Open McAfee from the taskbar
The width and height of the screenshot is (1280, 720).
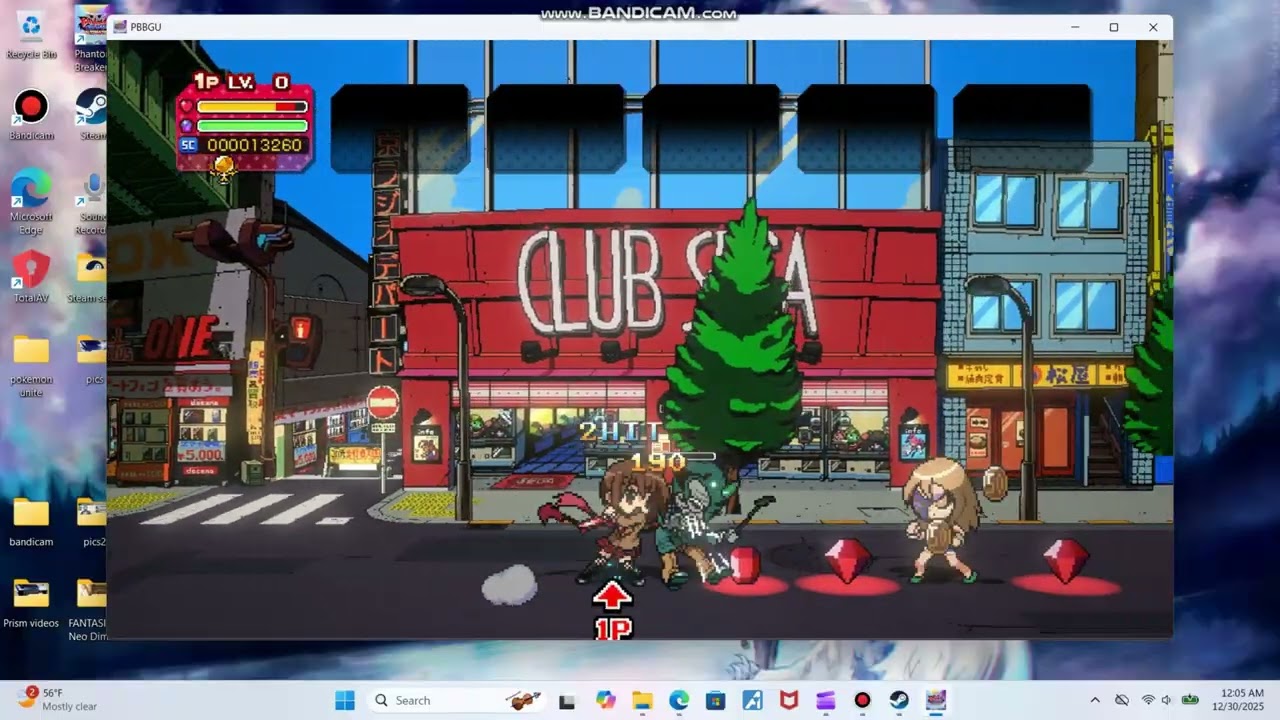789,700
